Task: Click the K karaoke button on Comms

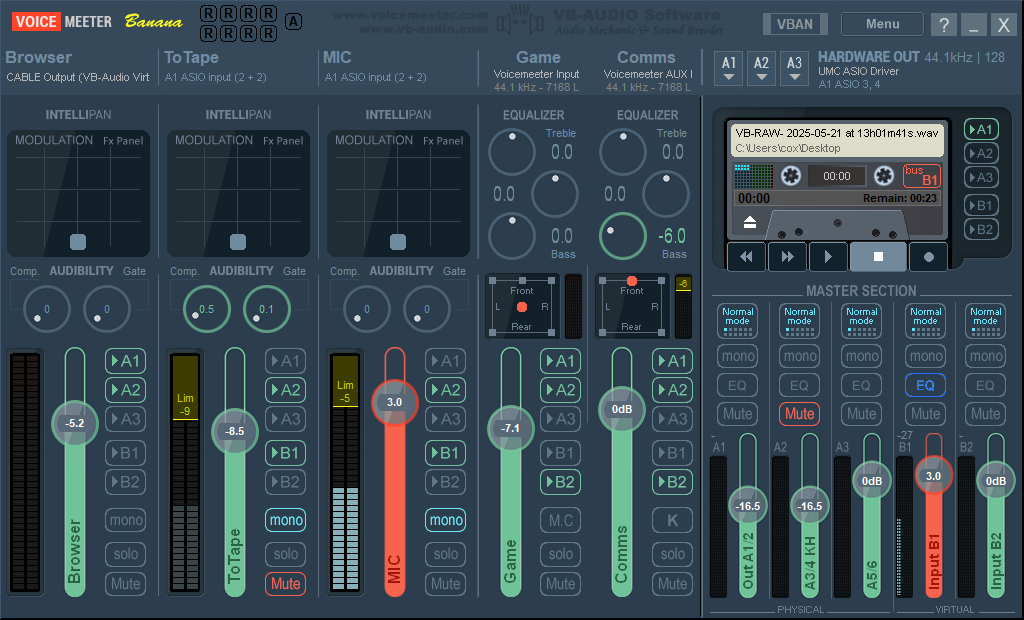Action: click(x=672, y=520)
